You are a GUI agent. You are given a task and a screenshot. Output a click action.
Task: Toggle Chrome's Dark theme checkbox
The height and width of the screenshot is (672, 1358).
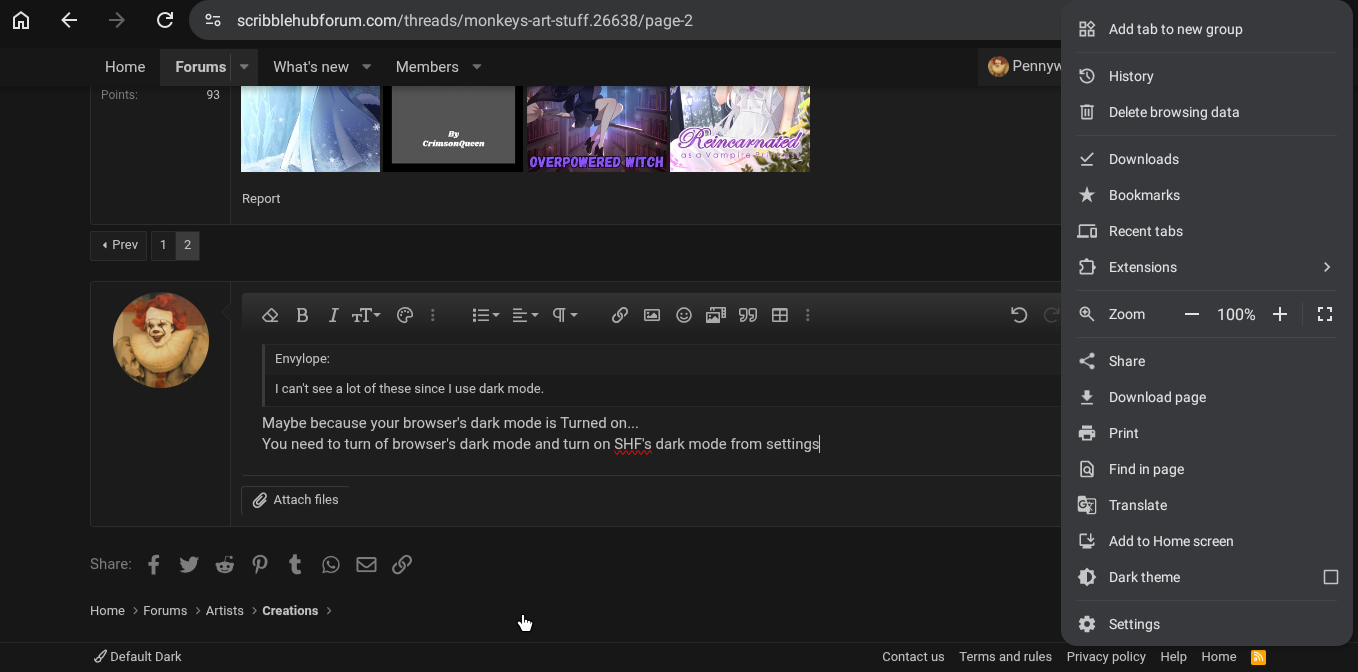(1330, 577)
